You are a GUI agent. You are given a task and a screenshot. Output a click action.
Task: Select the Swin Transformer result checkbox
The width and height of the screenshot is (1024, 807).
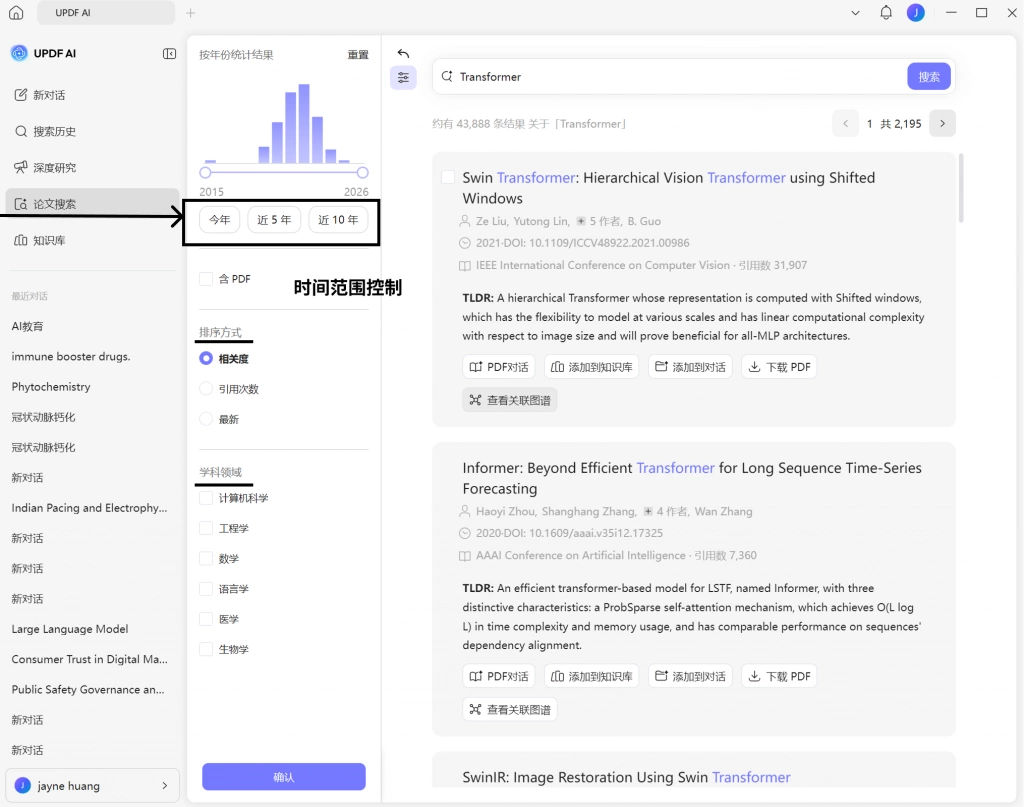pos(448,178)
